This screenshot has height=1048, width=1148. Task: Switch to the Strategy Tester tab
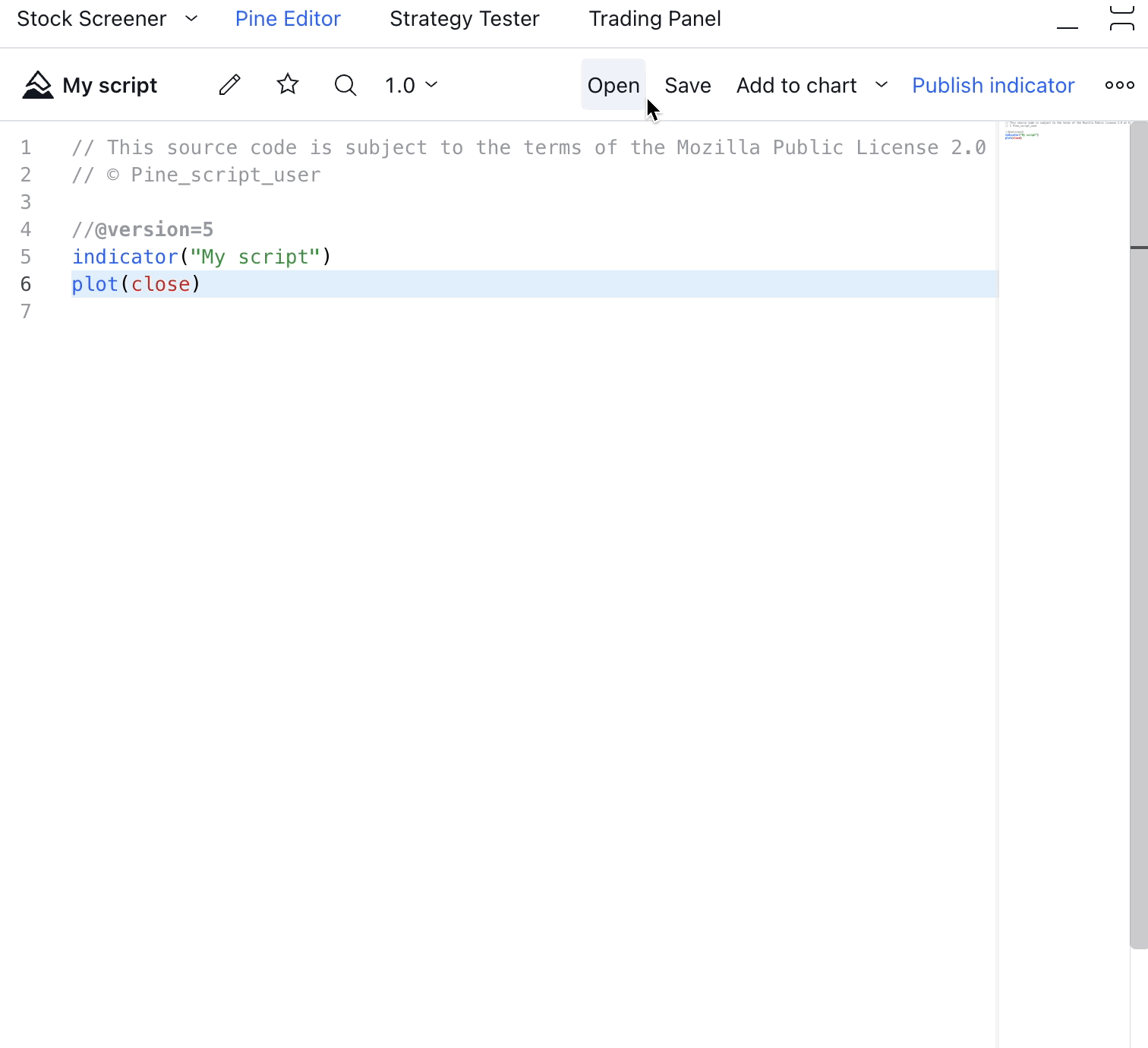[464, 18]
